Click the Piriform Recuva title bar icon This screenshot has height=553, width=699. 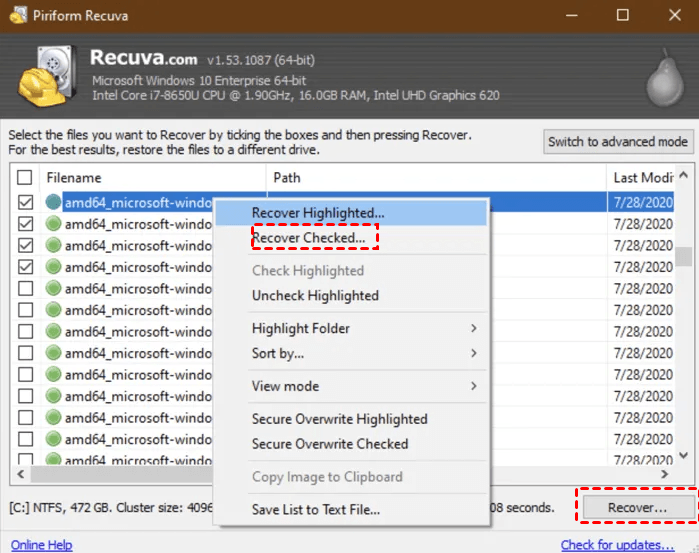click(x=18, y=15)
